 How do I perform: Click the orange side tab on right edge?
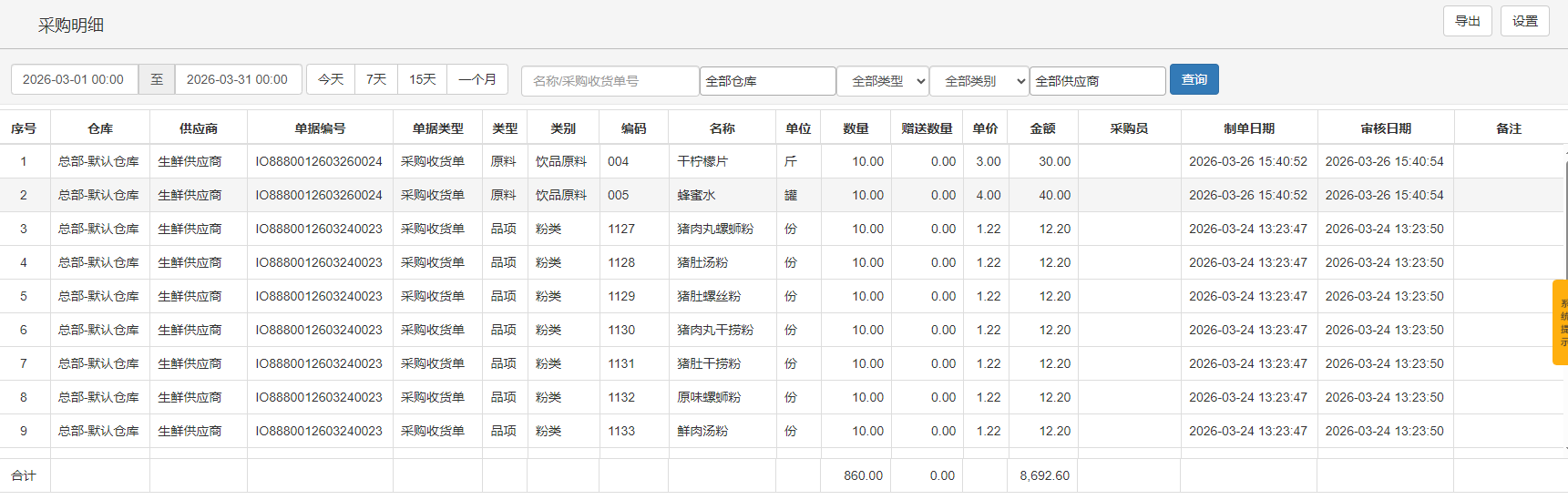click(x=1560, y=322)
